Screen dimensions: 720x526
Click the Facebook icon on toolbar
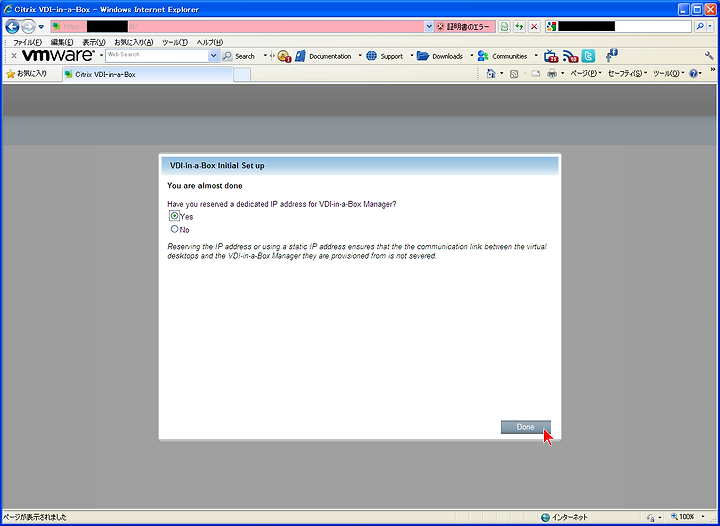(x=611, y=56)
